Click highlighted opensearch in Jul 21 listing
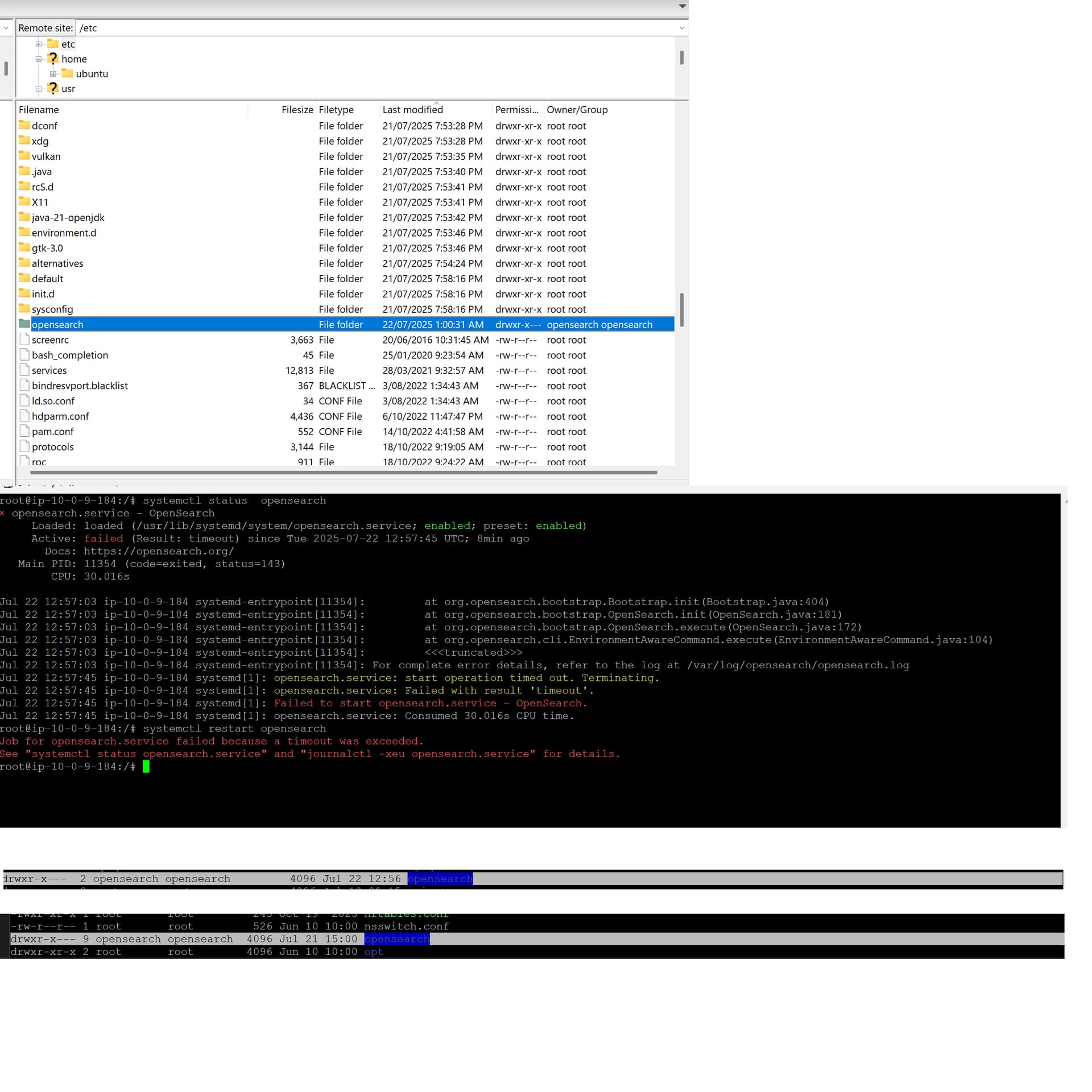Screen dimensions: 1092x1092 [x=397, y=939]
